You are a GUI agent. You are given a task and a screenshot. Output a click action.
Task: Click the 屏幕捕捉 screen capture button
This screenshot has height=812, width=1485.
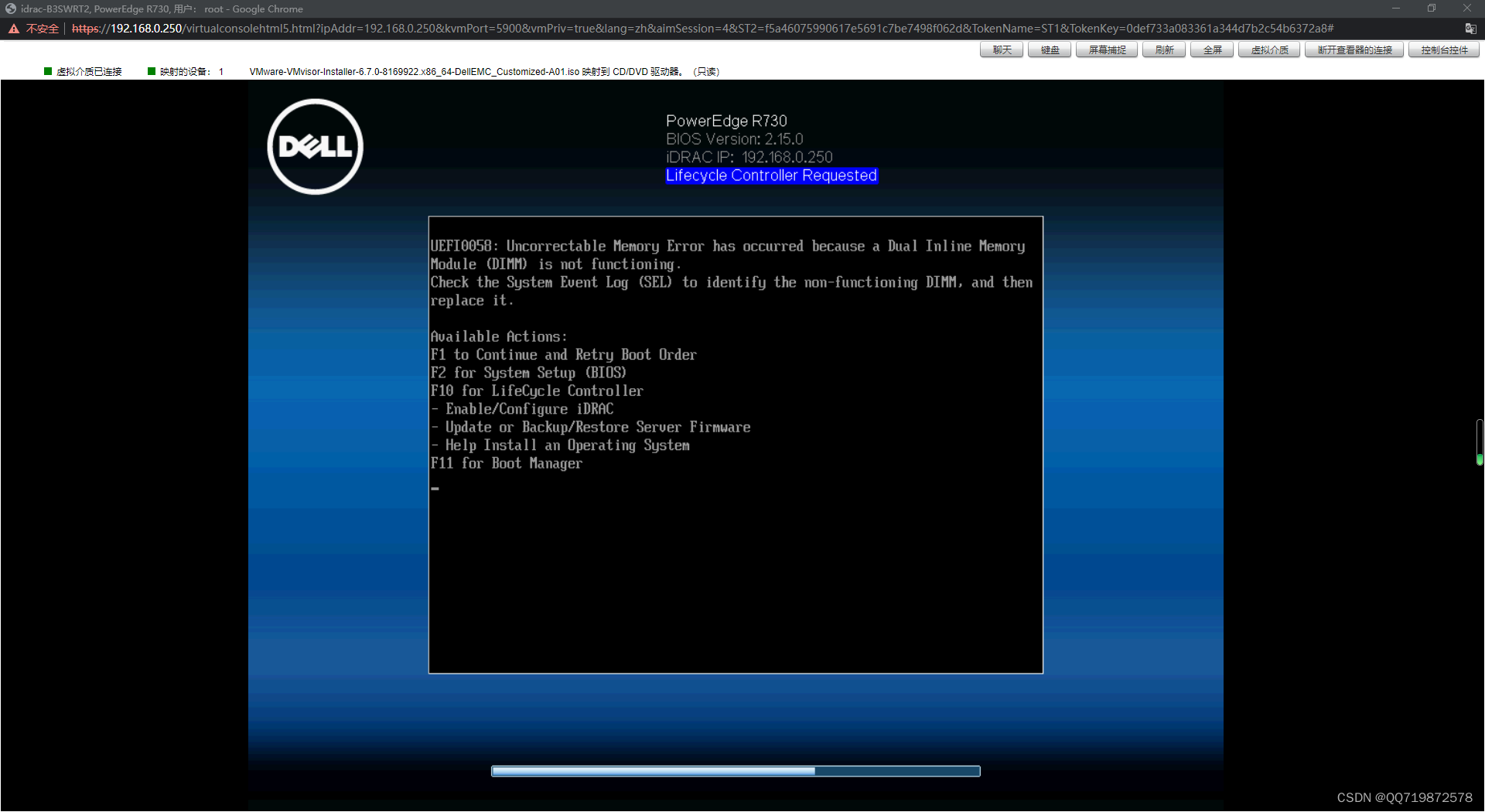coord(1107,50)
